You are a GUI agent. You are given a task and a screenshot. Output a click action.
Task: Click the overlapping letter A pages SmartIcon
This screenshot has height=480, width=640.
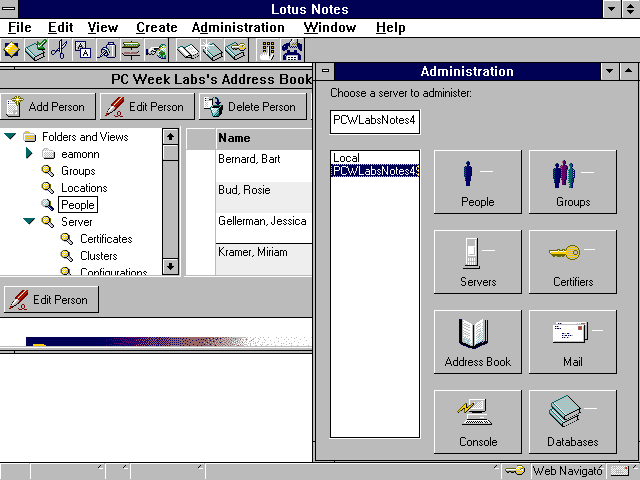pyautogui.click(x=83, y=50)
